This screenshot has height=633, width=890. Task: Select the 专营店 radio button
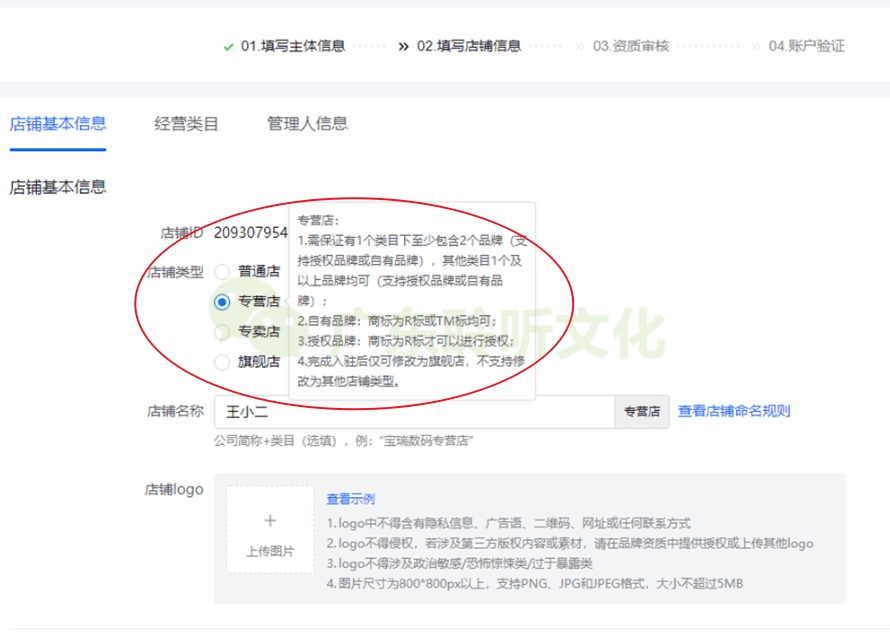[x=222, y=301]
